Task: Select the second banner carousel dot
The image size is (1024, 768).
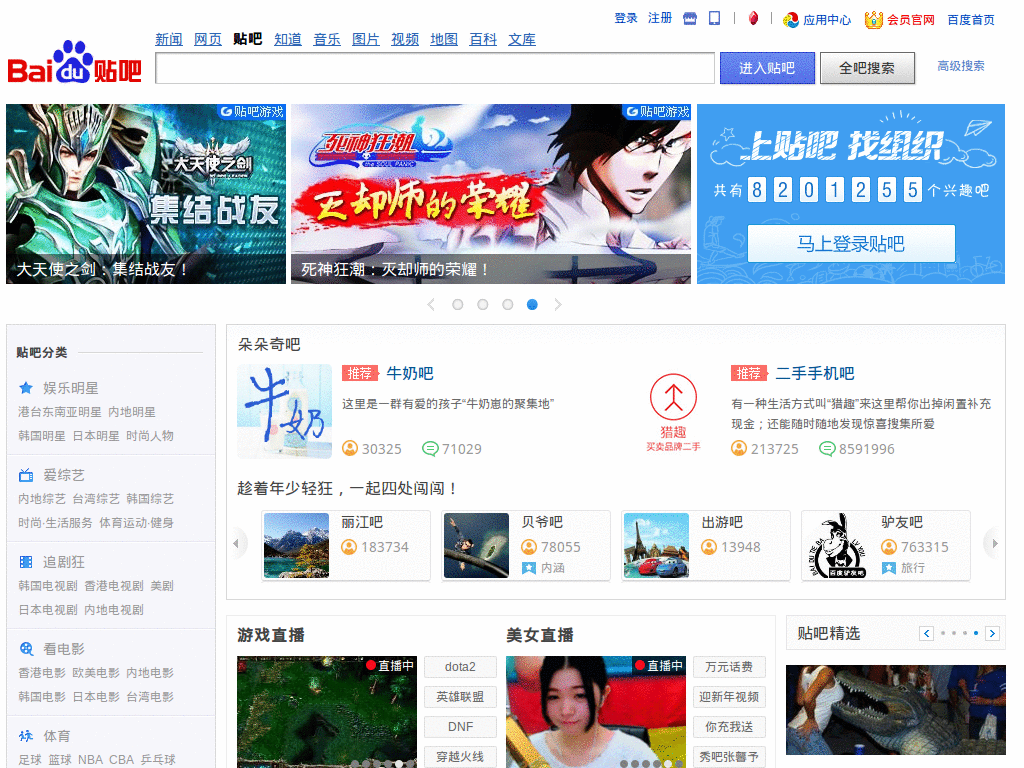Action: [x=483, y=304]
